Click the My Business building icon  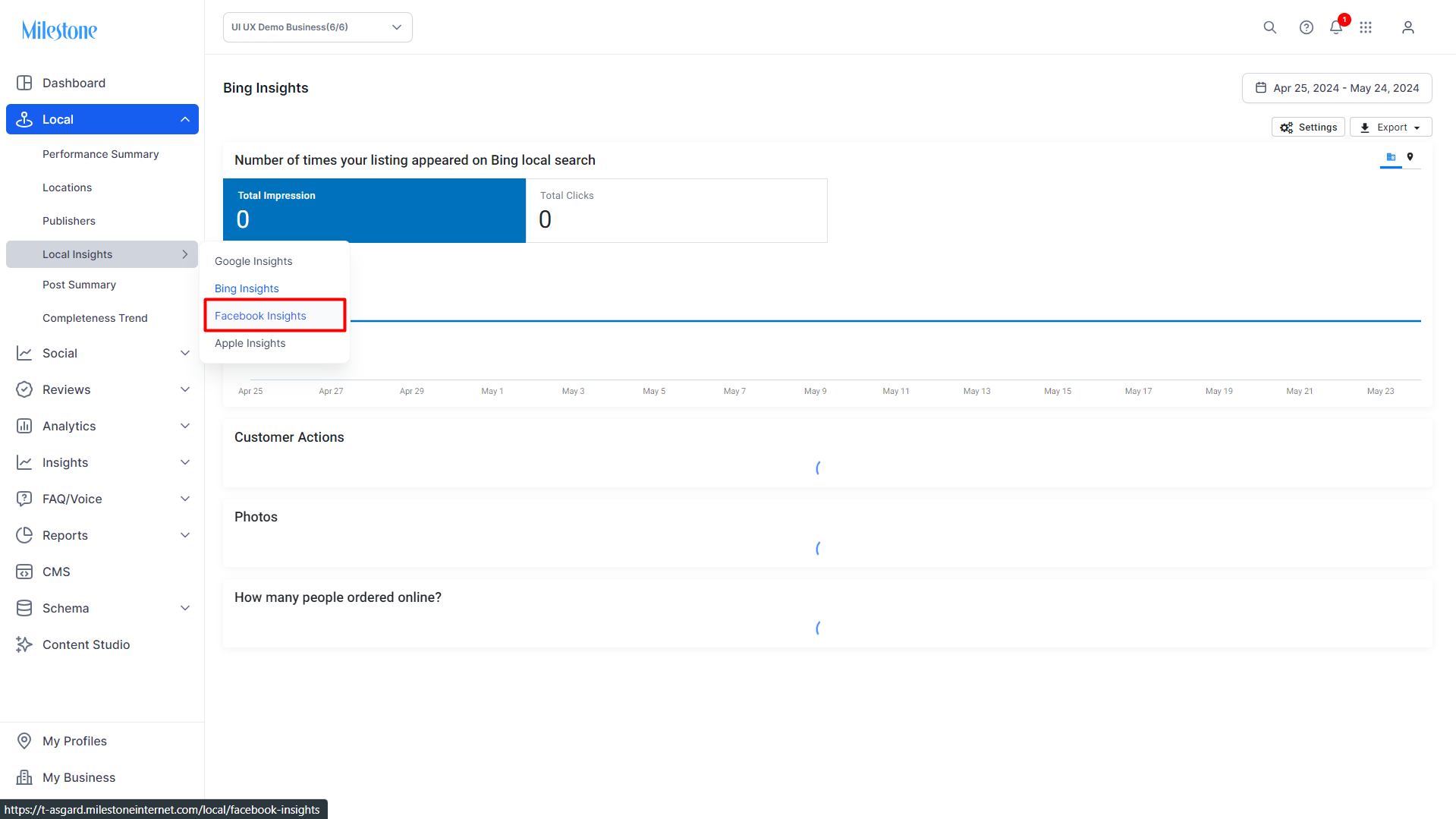[24, 777]
